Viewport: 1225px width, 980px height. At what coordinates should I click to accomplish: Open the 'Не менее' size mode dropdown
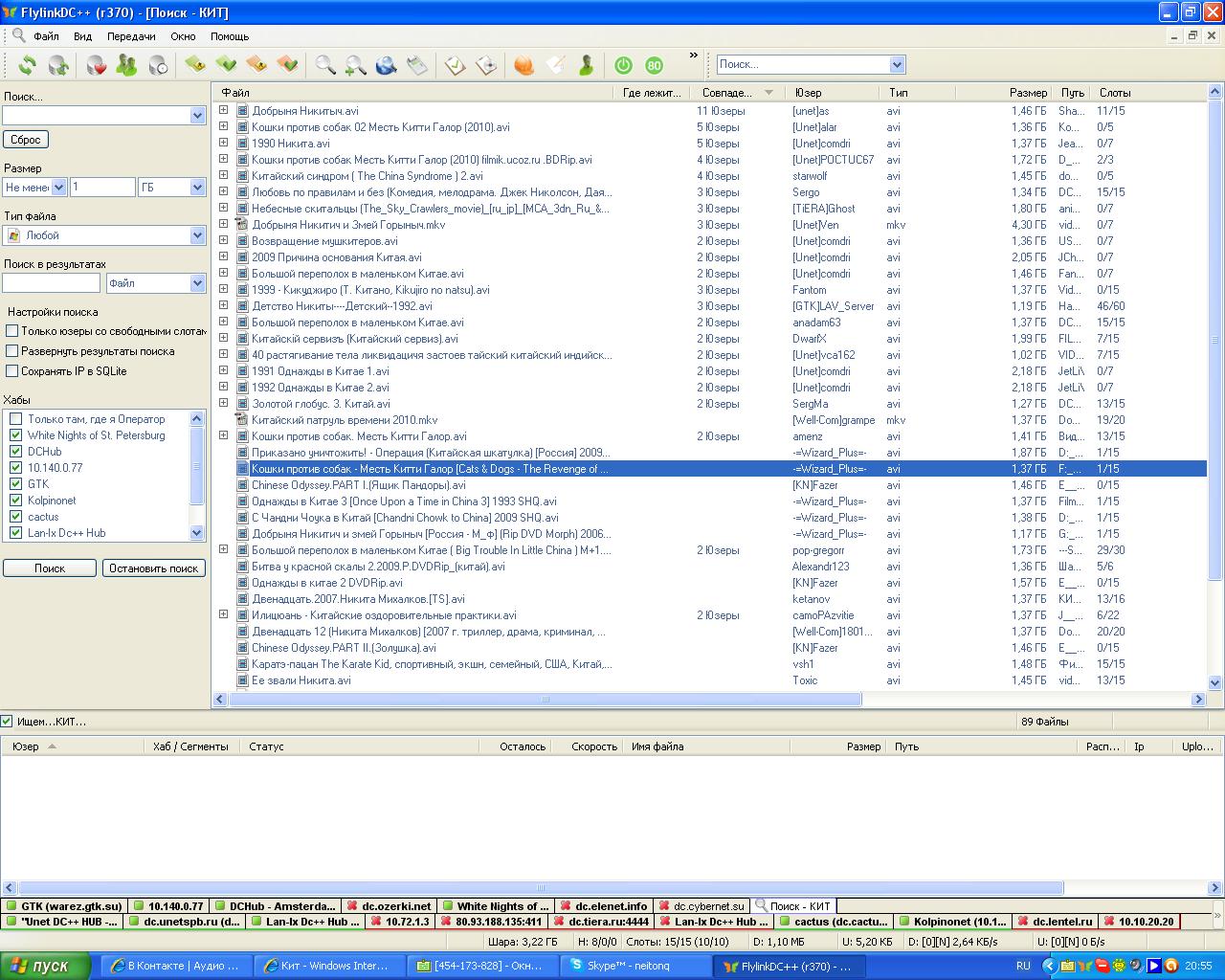point(58,188)
